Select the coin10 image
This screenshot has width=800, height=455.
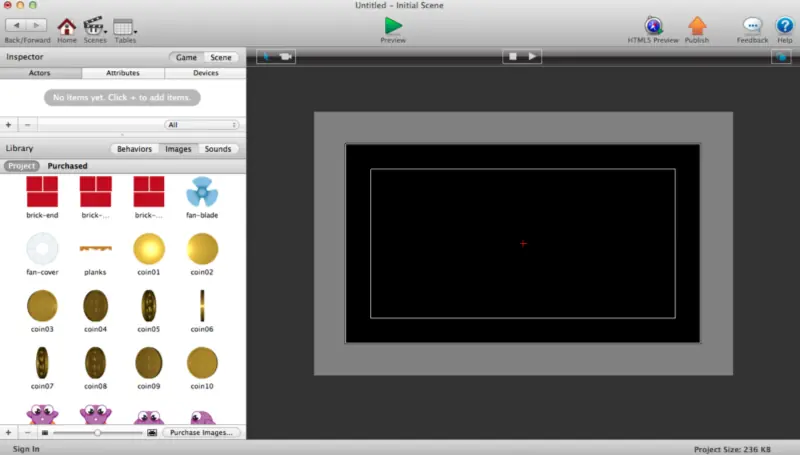tap(202, 368)
